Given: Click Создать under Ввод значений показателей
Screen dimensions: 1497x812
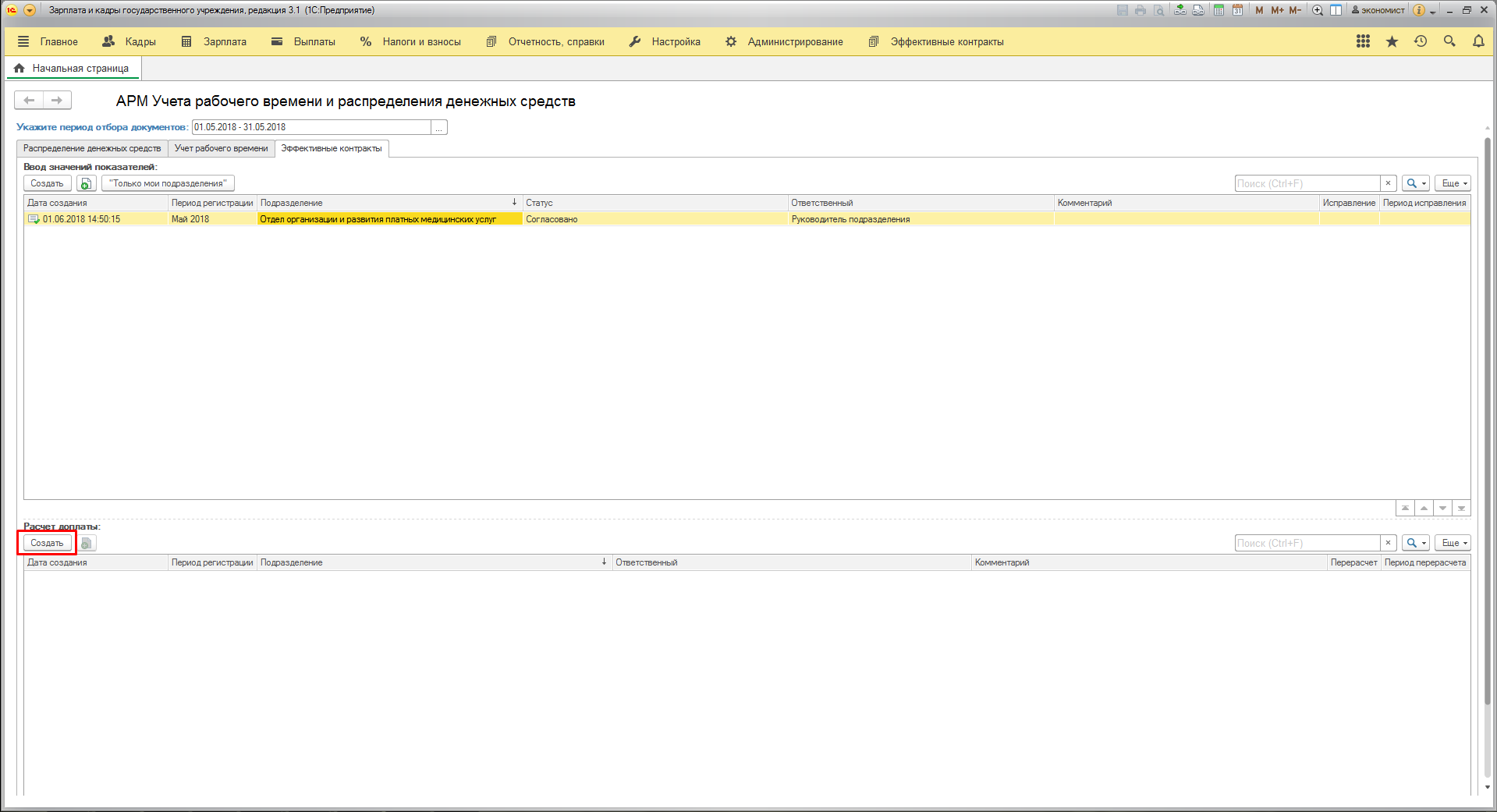Looking at the screenshot, I should pyautogui.click(x=47, y=183).
